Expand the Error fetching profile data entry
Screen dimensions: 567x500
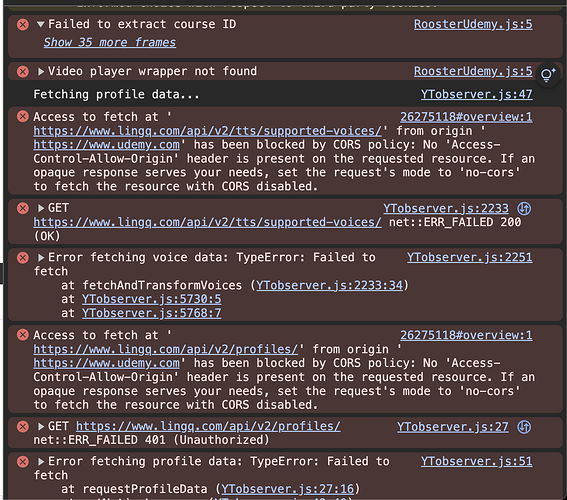[x=41, y=461]
